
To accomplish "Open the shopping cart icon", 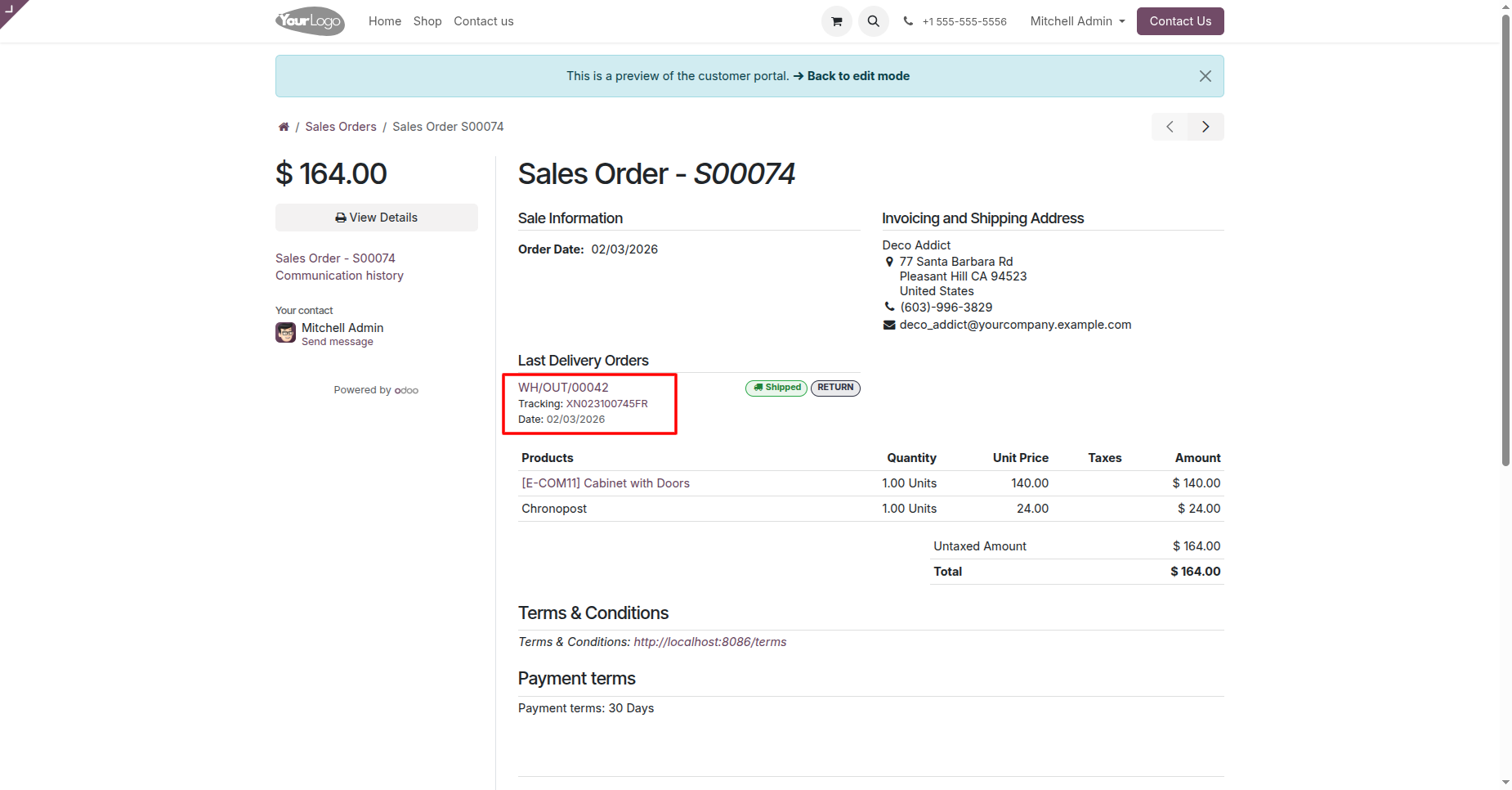I will point(836,21).
